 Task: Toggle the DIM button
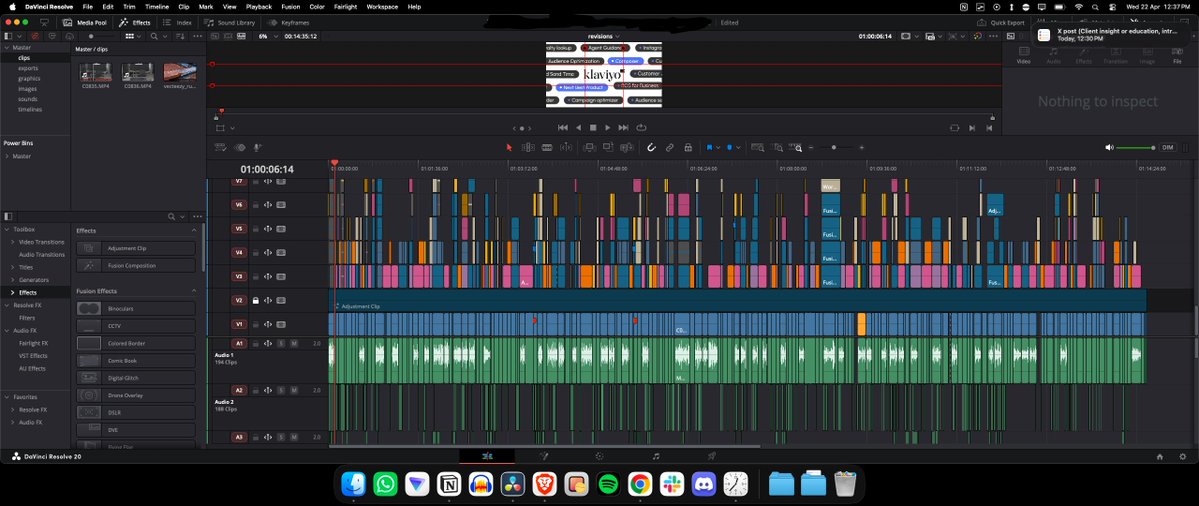(1168, 148)
